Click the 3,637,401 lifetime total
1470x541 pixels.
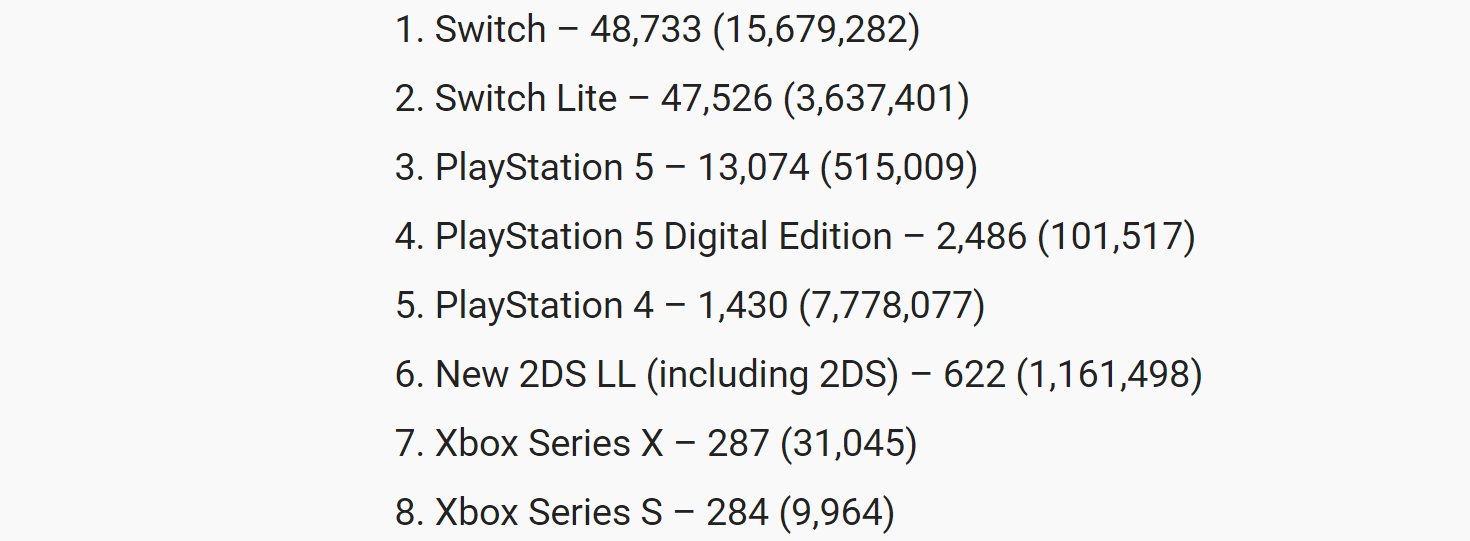(x=876, y=99)
